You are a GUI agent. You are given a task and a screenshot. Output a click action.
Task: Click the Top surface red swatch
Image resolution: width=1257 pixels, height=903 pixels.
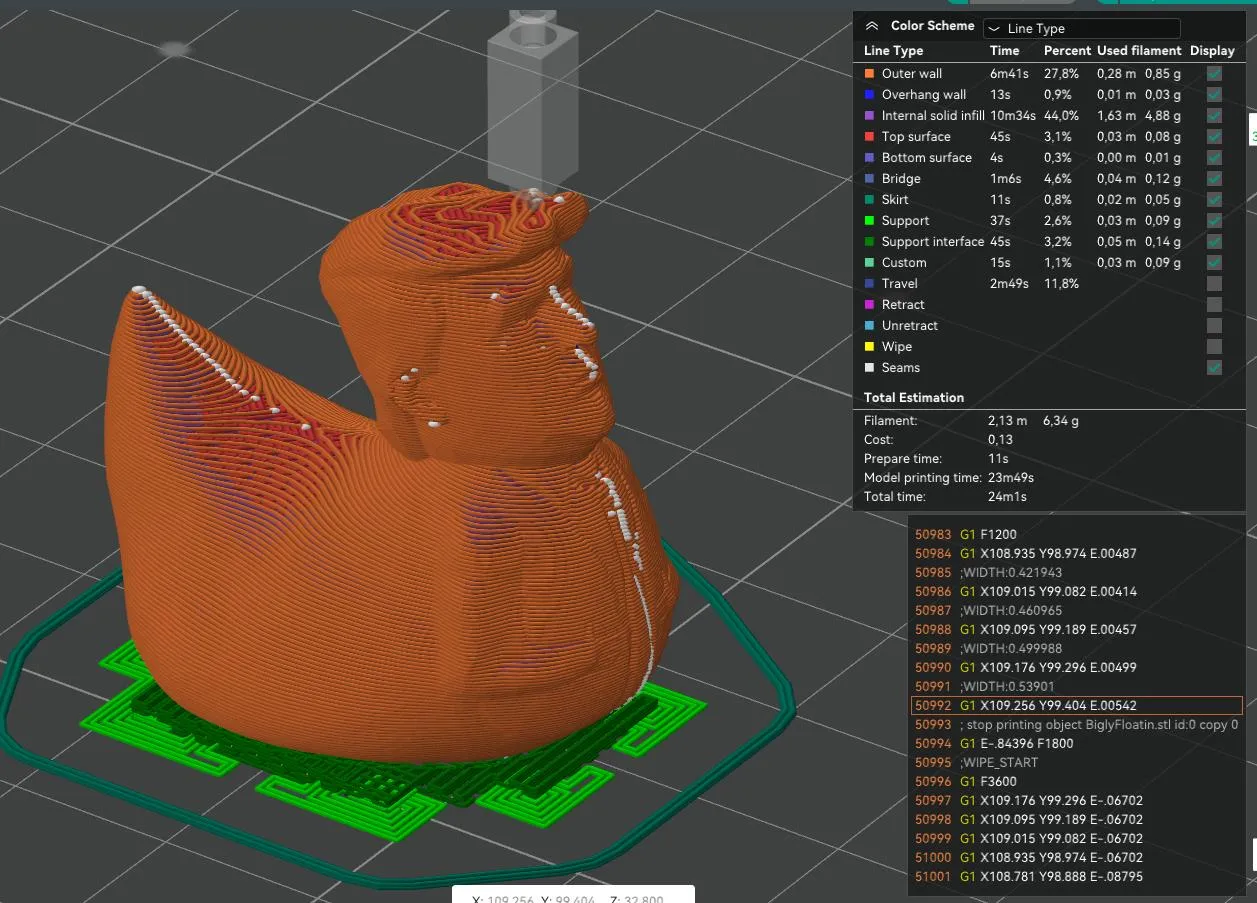click(x=869, y=136)
